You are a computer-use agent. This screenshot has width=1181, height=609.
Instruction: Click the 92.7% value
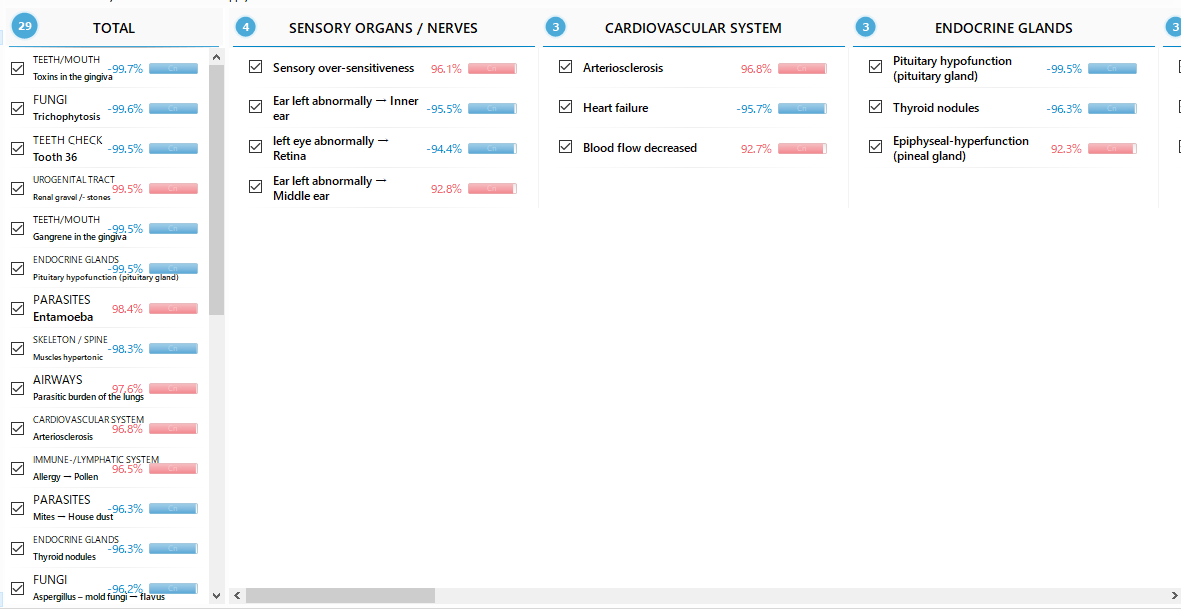click(756, 148)
